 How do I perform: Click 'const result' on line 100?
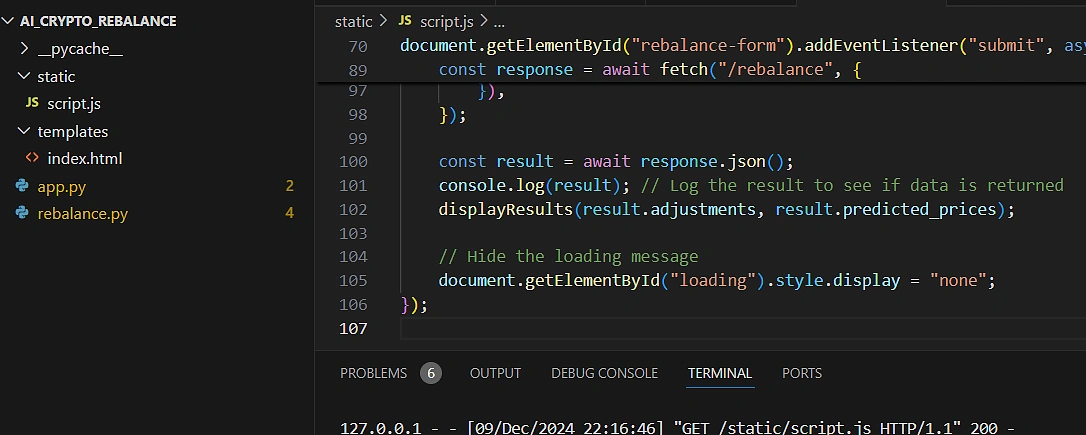(496, 162)
